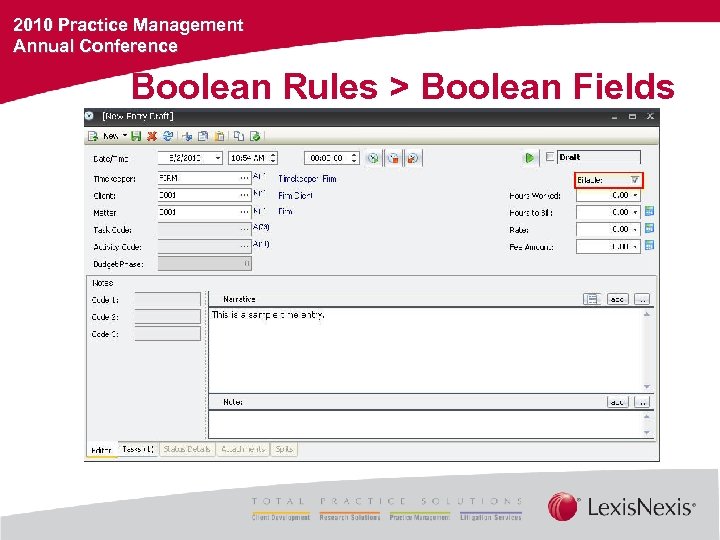Screen dimensions: 720x540
Task: Click the 00:00:00 duration spinner arrows
Action: point(354,158)
